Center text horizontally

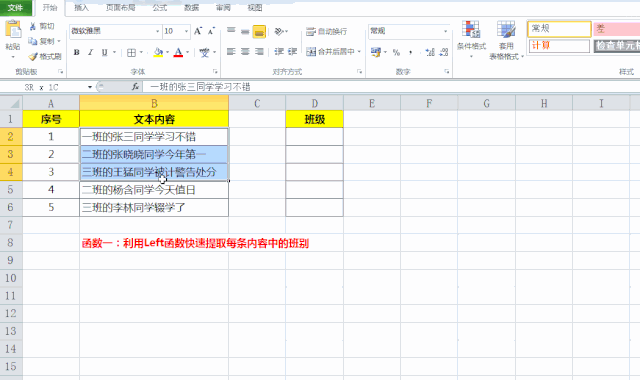point(245,52)
